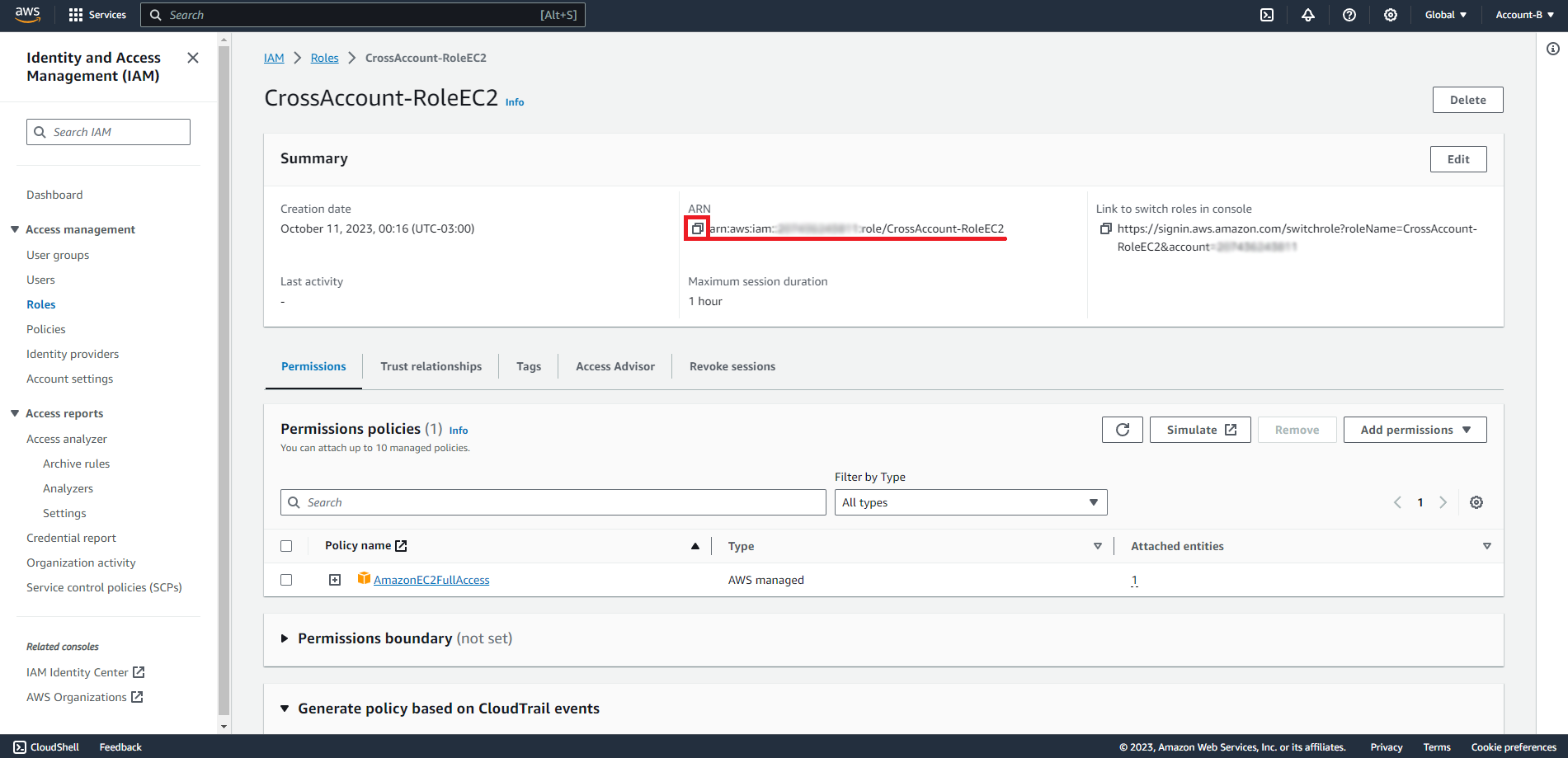
Task: Collapse the Access reports section
Action: (15, 413)
